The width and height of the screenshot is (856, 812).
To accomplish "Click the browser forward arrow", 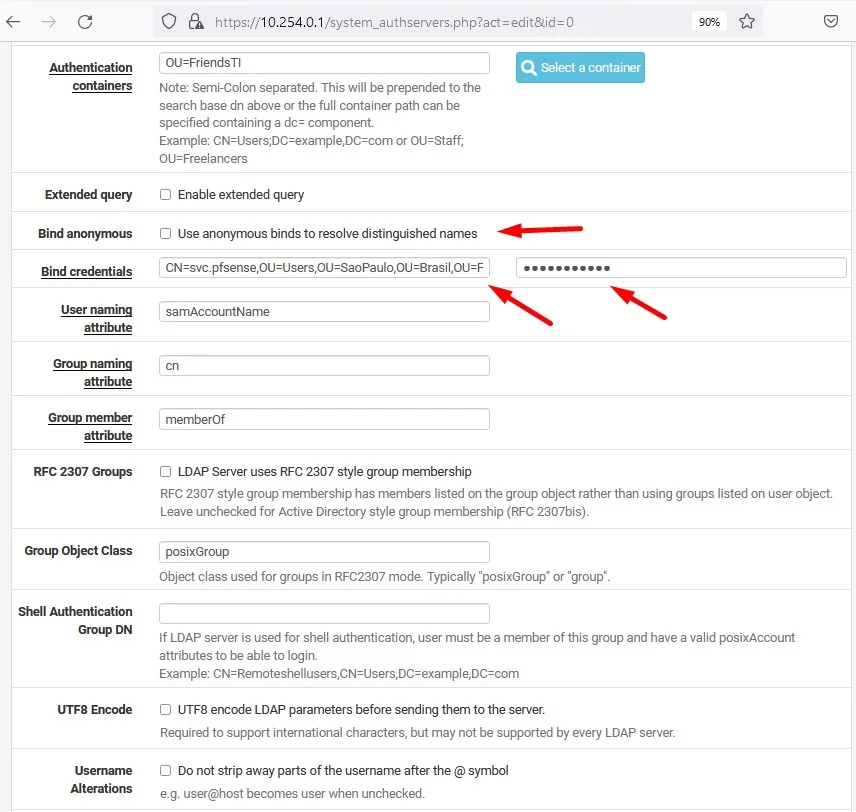I will pyautogui.click(x=49, y=21).
